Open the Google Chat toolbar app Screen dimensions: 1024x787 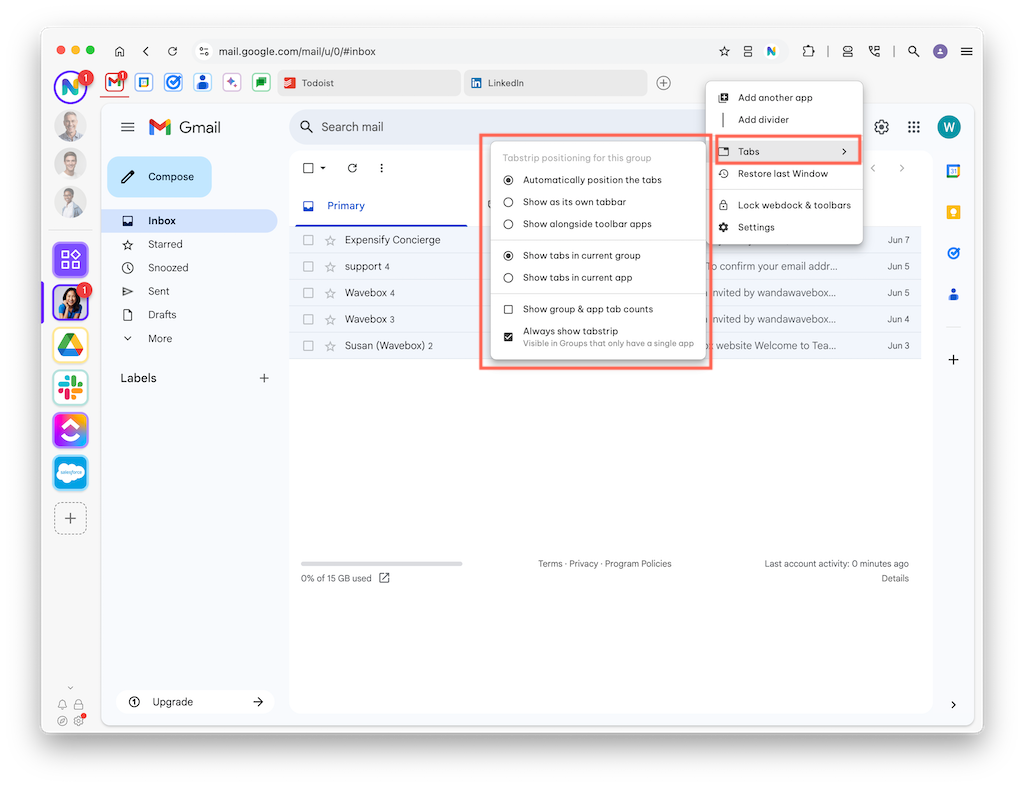(261, 83)
